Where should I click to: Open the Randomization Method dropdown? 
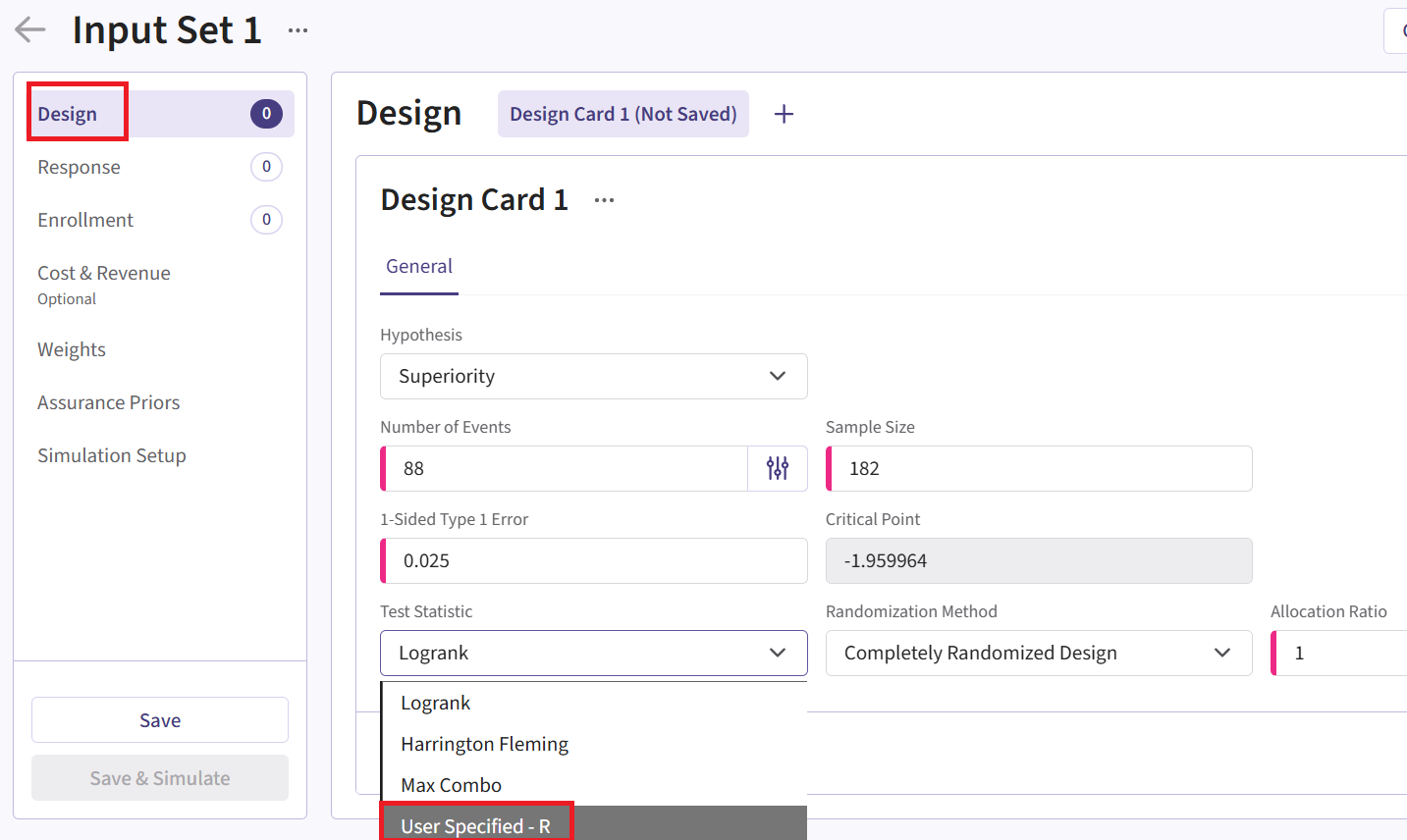[x=1038, y=653]
